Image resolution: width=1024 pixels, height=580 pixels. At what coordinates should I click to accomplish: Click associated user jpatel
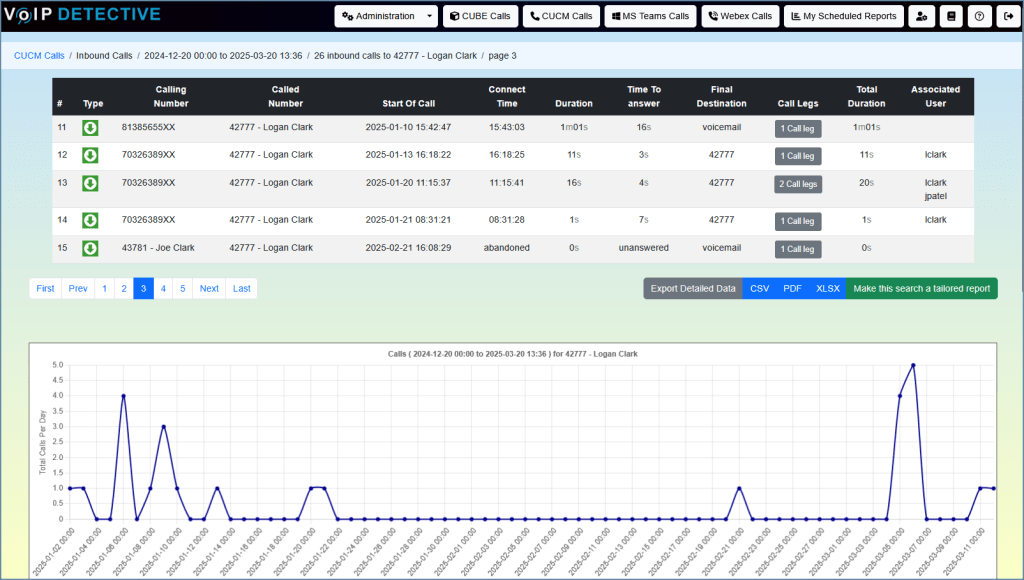pos(936,196)
